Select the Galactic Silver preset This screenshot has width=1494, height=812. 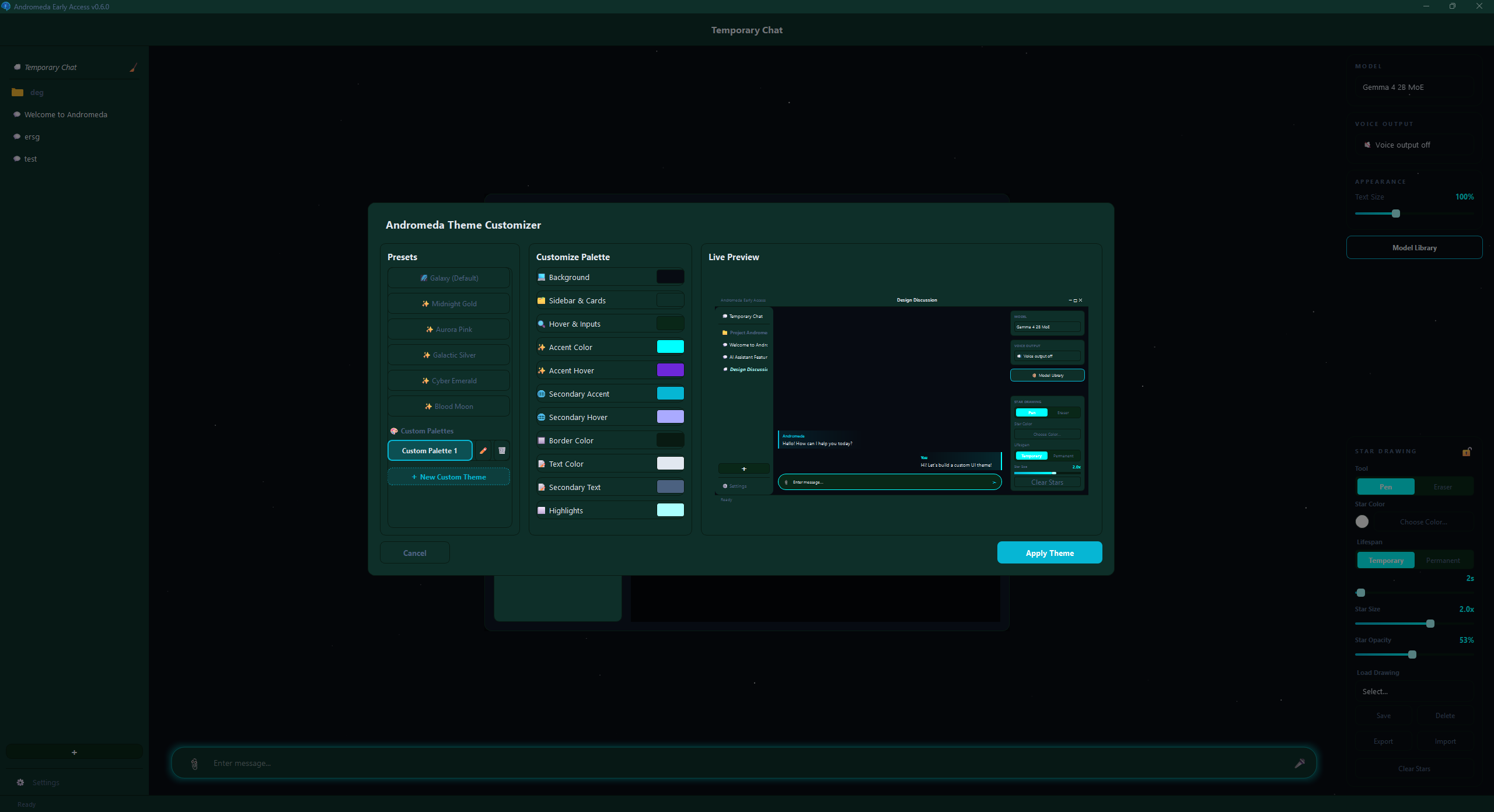pos(449,355)
